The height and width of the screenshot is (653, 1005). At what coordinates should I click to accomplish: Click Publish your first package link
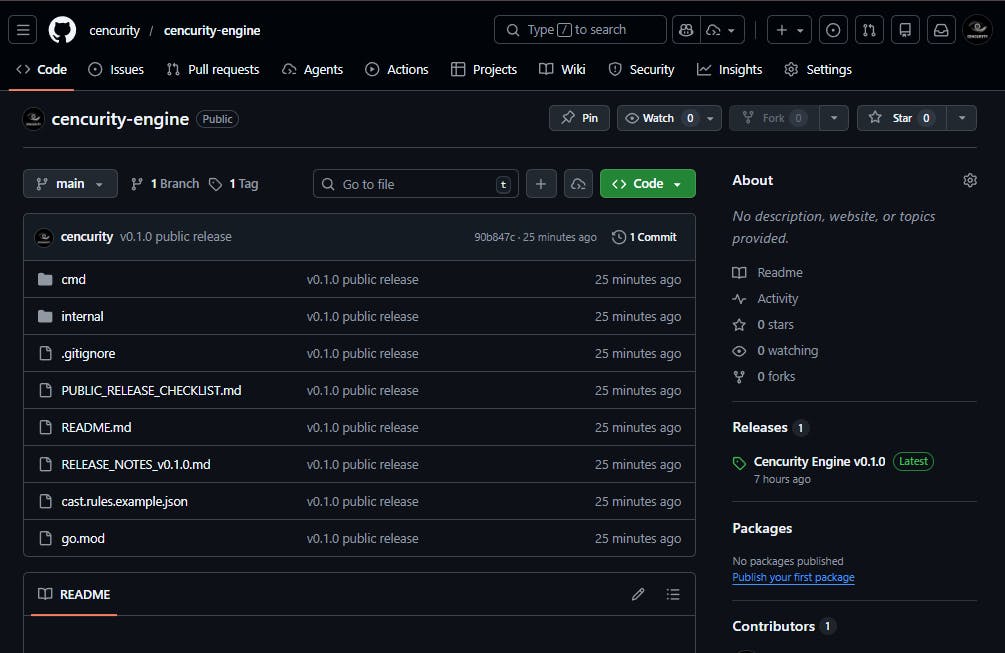coord(793,577)
